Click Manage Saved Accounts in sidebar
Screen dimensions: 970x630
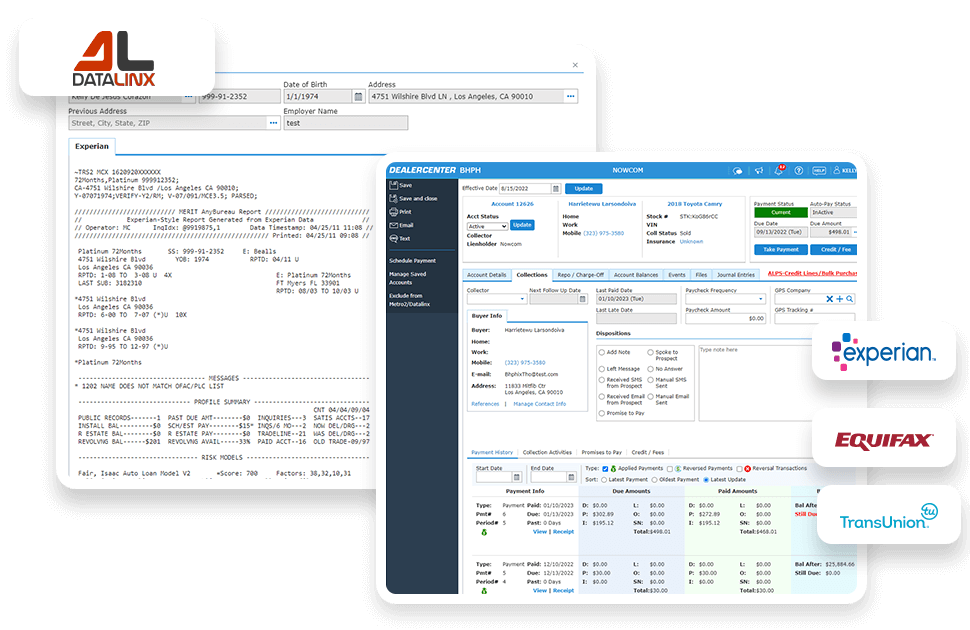[x=407, y=278]
